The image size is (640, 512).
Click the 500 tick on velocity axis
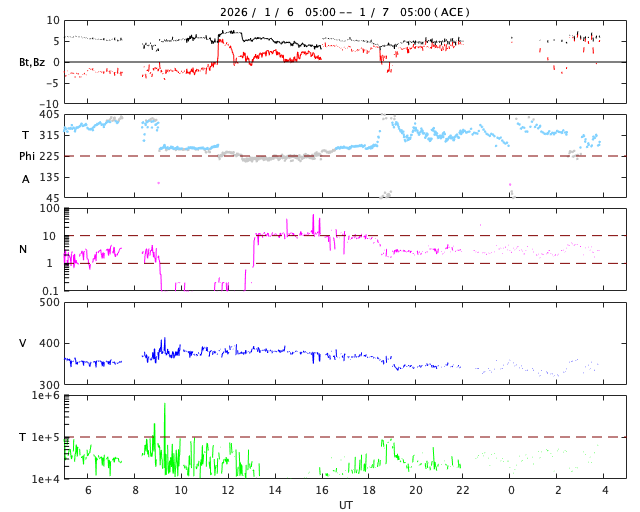[49, 302]
